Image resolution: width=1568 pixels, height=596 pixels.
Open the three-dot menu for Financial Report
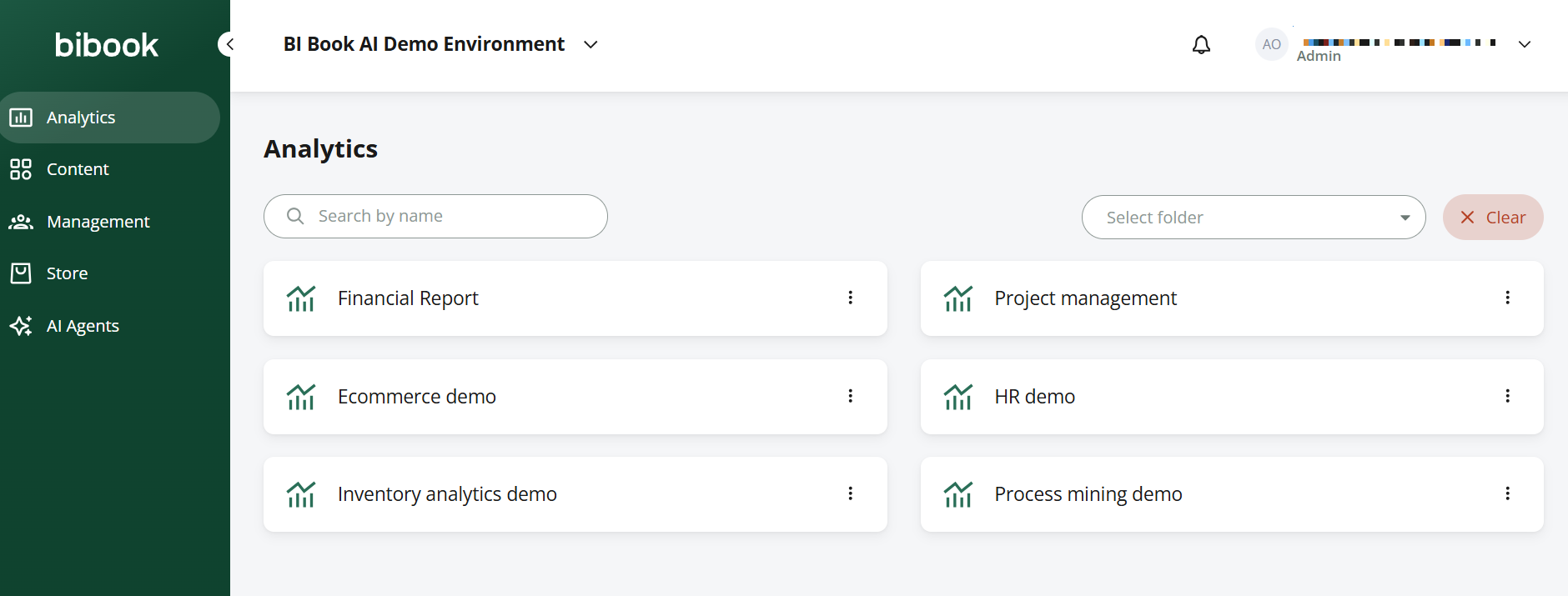click(850, 298)
